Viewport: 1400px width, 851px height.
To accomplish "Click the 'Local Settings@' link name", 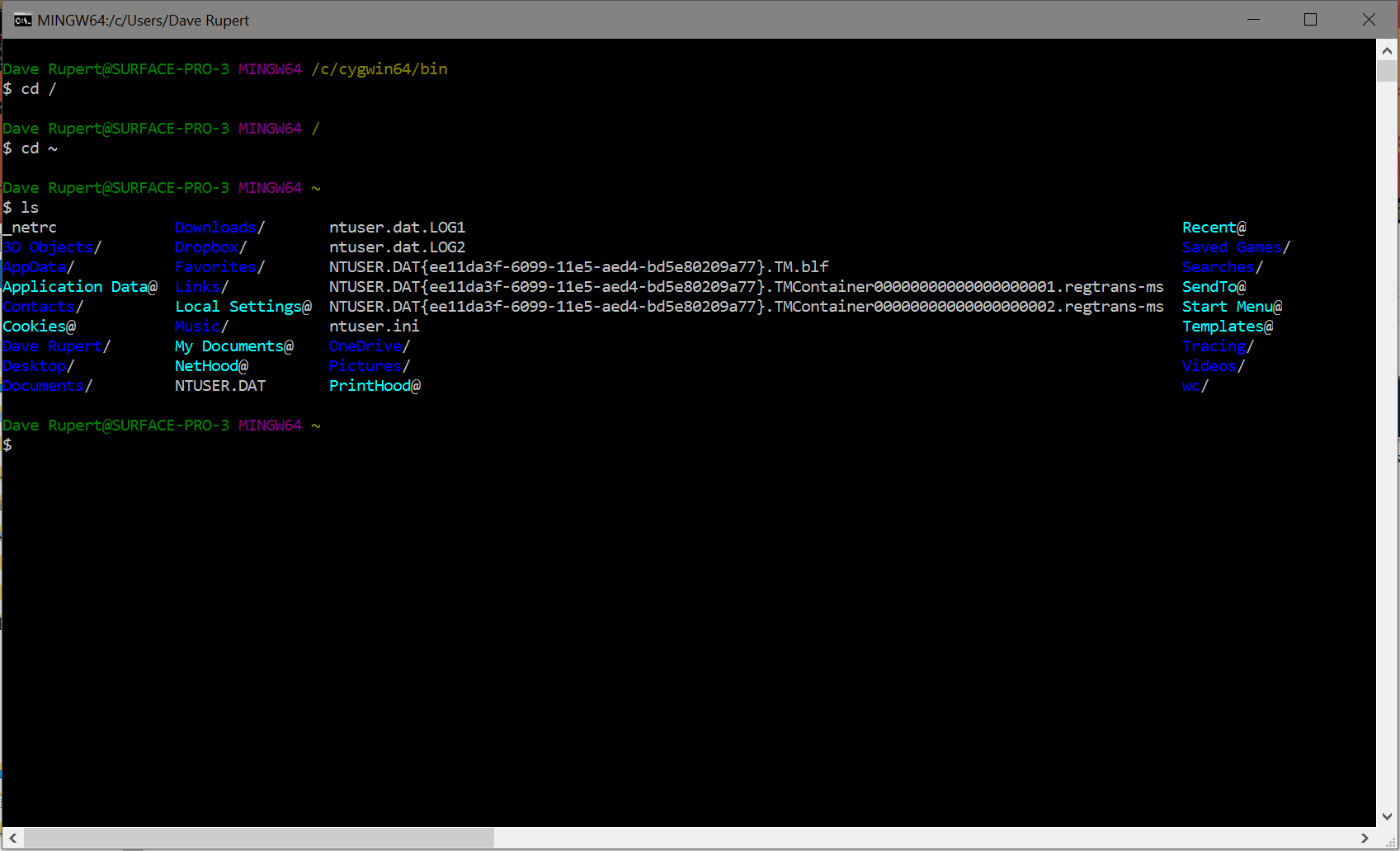I will click(243, 307).
